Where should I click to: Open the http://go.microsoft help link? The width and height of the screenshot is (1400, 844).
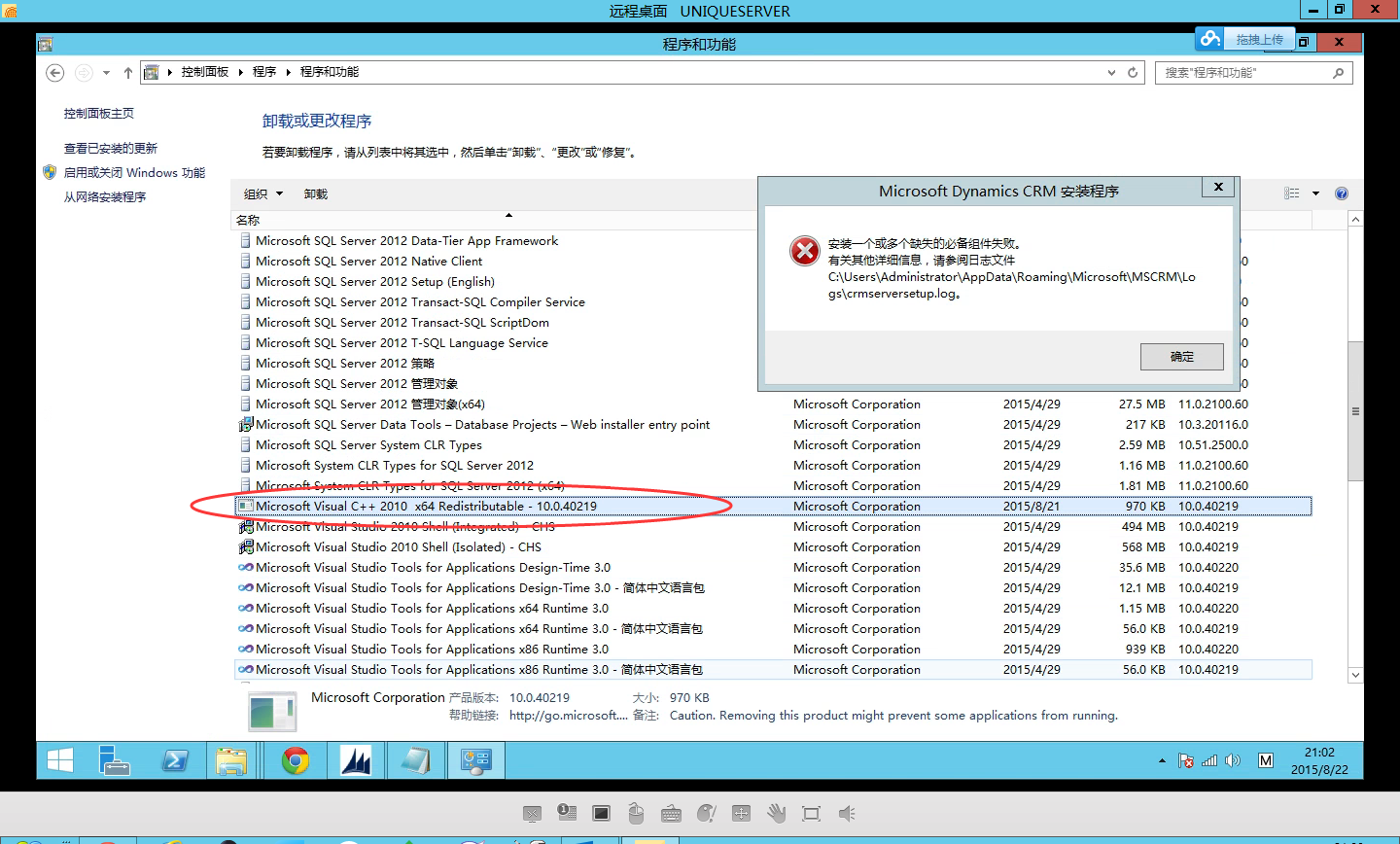pyautogui.click(x=568, y=716)
